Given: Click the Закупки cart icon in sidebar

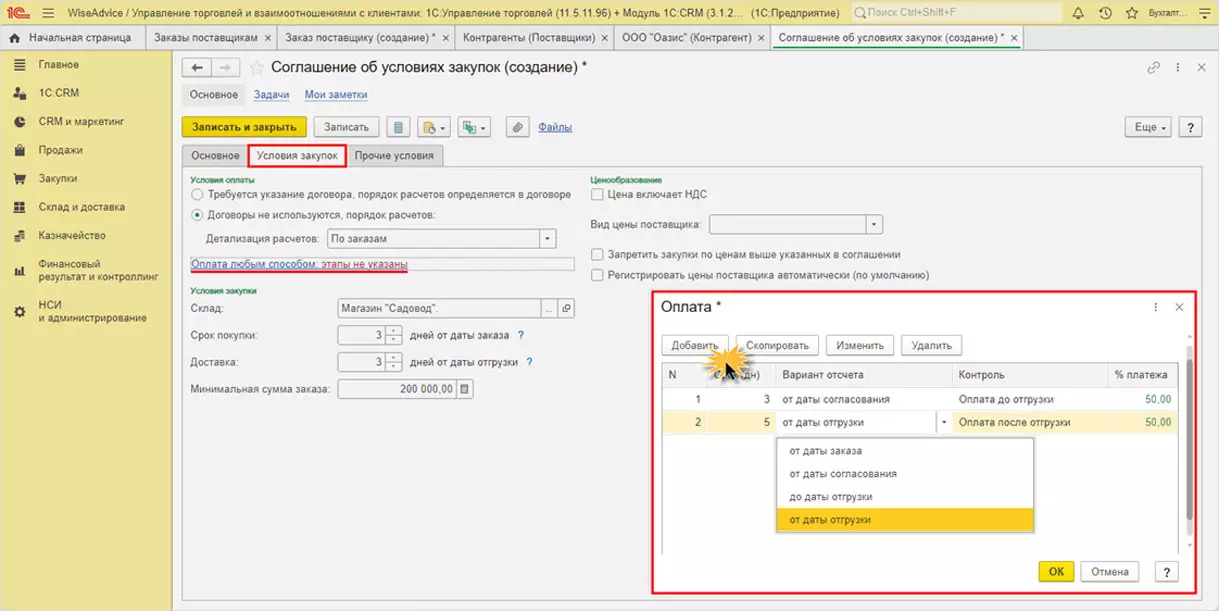Looking at the screenshot, I should [x=19, y=178].
